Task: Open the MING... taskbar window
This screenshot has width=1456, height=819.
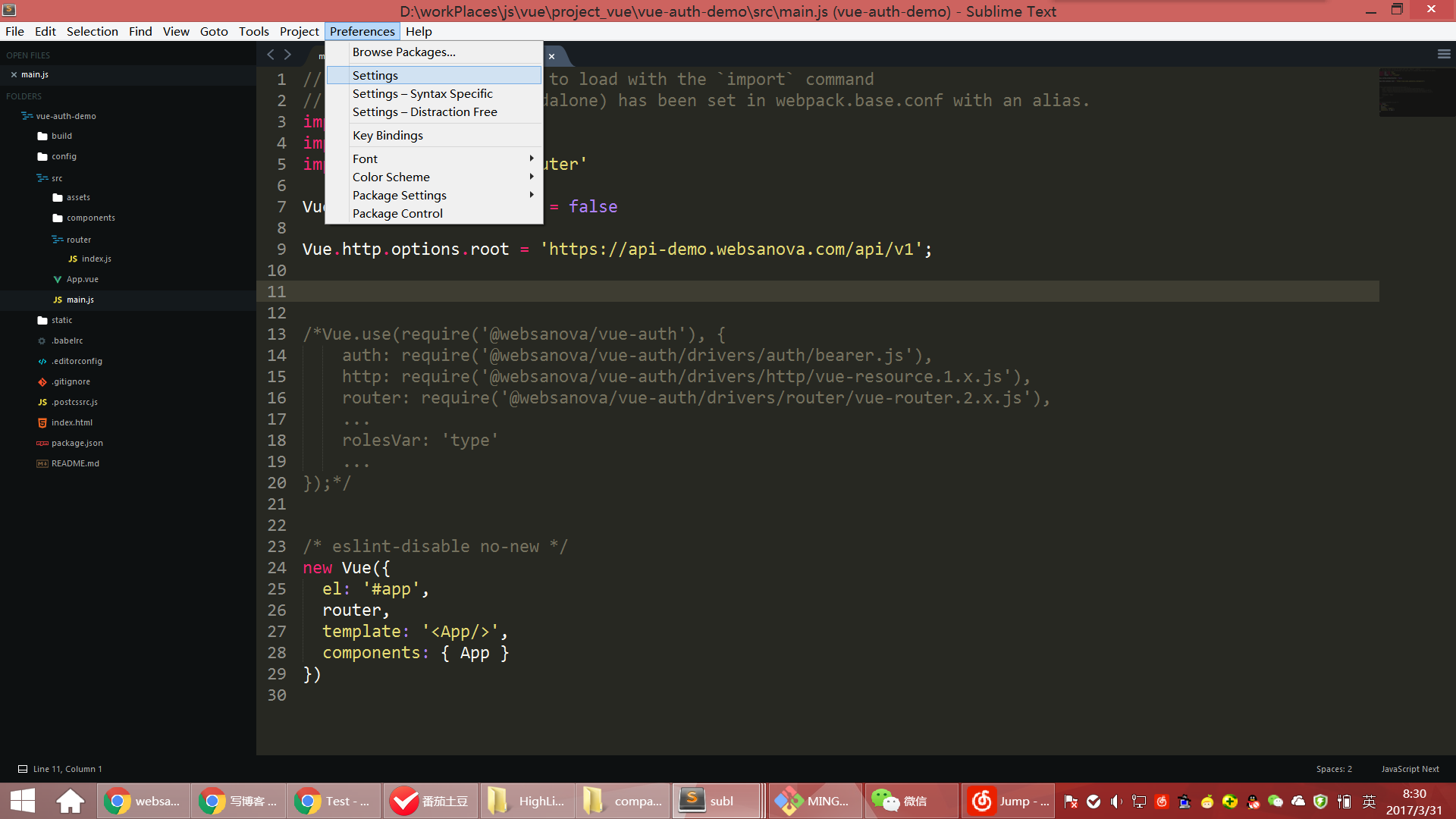Action: coord(815,801)
